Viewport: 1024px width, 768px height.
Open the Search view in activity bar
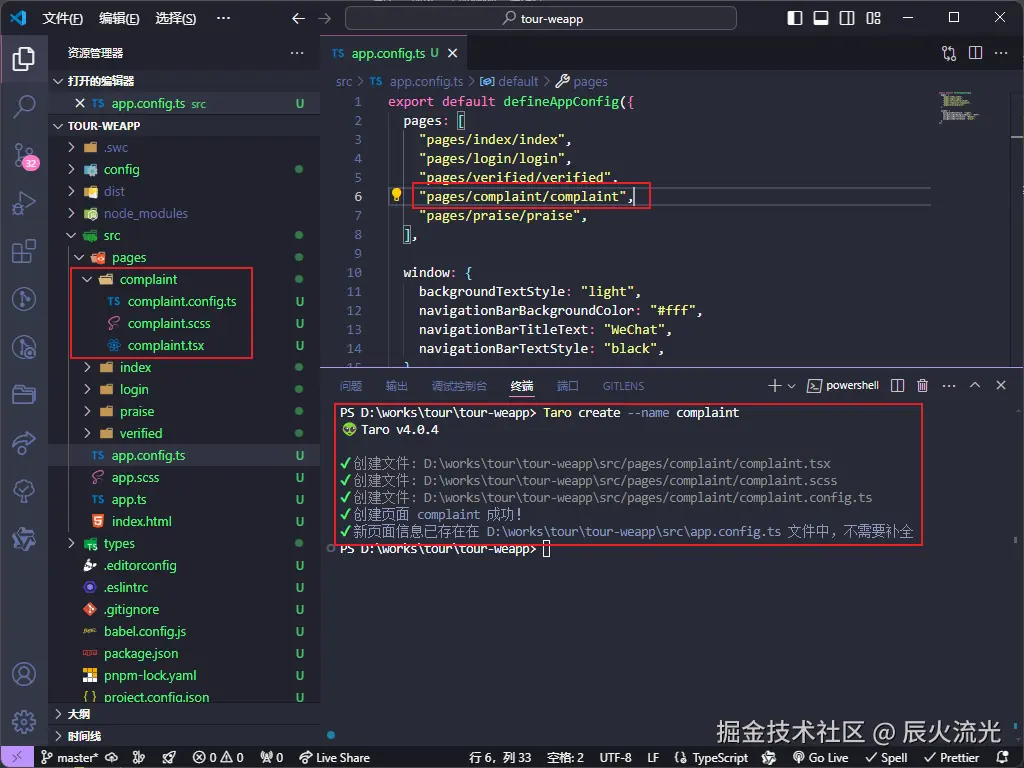click(x=23, y=106)
